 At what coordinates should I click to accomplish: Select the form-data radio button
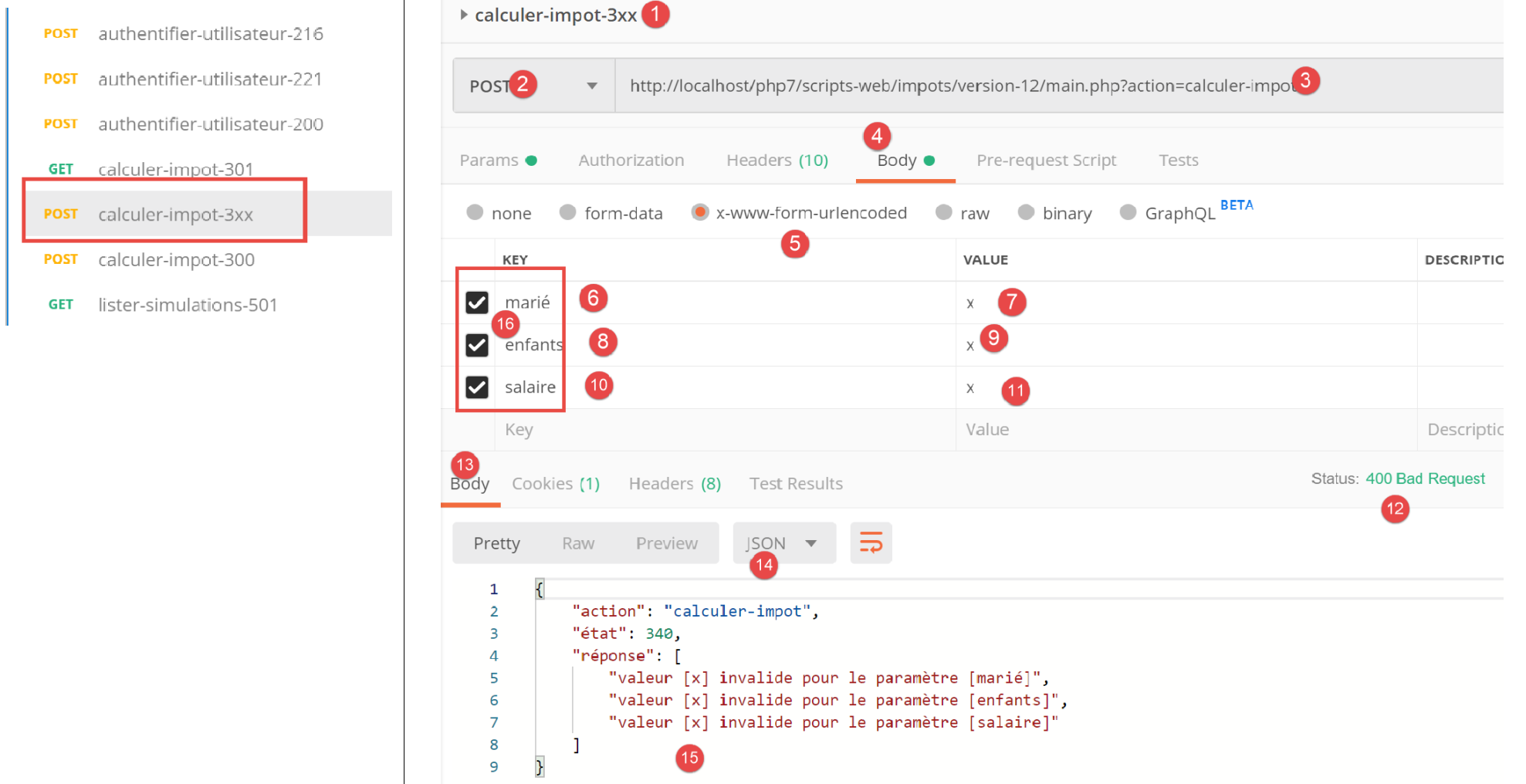click(568, 213)
